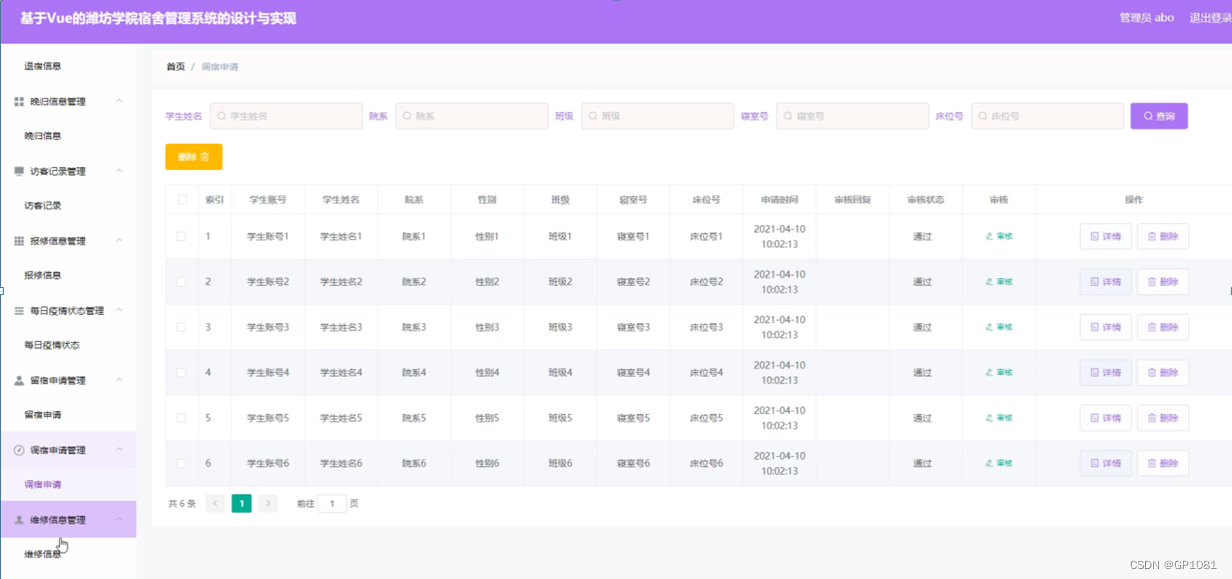This screenshot has width=1232, height=579.
Task: Click the 留宿申请管理 user icon
Action: 17,380
